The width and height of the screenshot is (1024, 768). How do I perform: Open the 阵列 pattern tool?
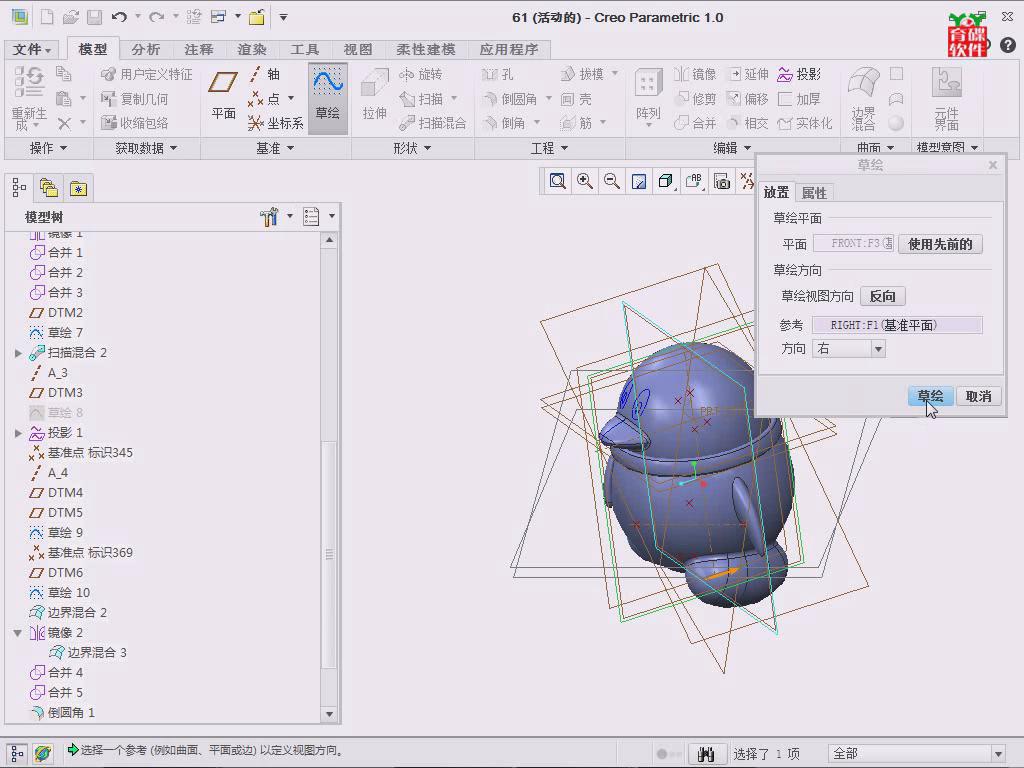(x=648, y=95)
